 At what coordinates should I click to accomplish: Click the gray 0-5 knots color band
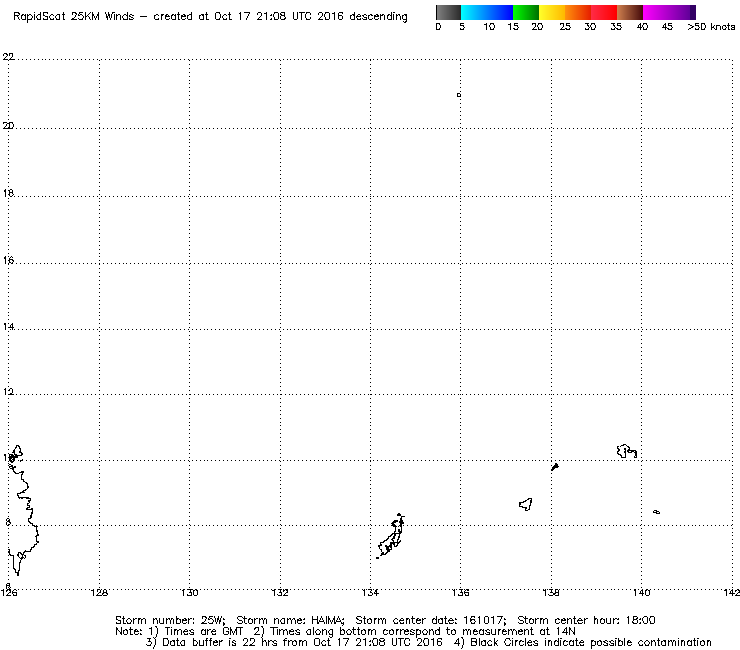point(448,12)
